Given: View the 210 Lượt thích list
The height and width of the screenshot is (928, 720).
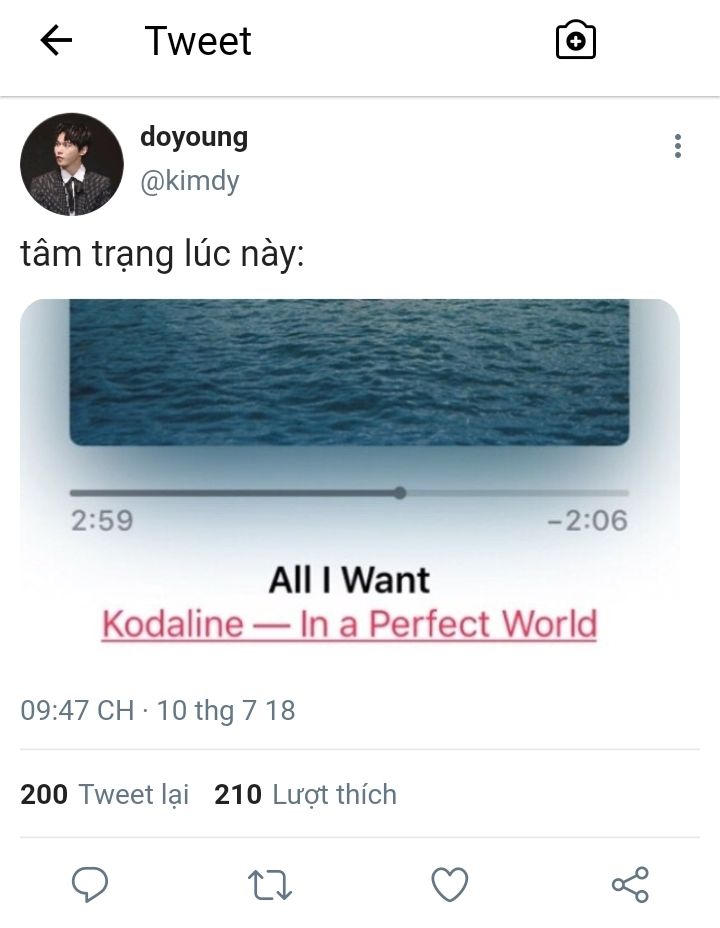Looking at the screenshot, I should [x=305, y=794].
